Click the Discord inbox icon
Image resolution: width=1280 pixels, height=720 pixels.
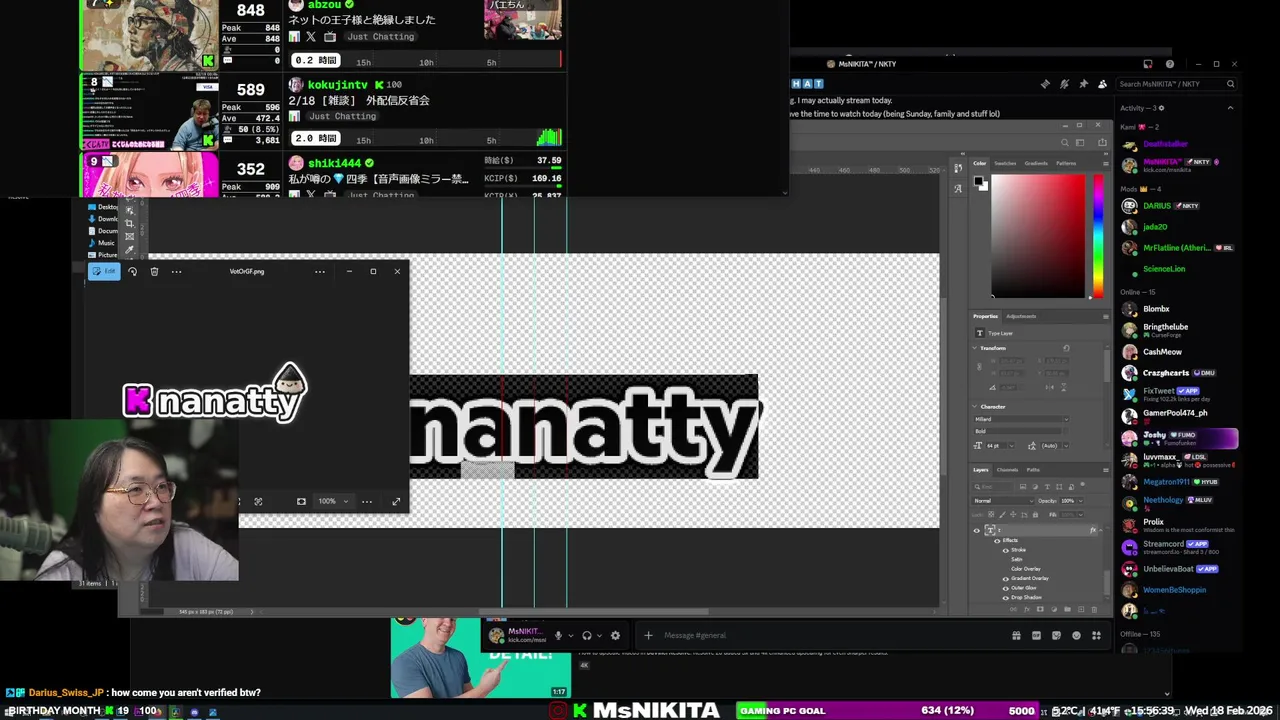point(1147,64)
